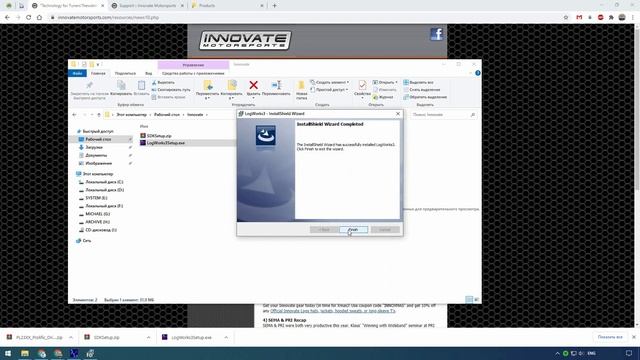Select This PC (Этот компьютер) in navigation pane
This screenshot has width=640, height=360.
[98, 174]
